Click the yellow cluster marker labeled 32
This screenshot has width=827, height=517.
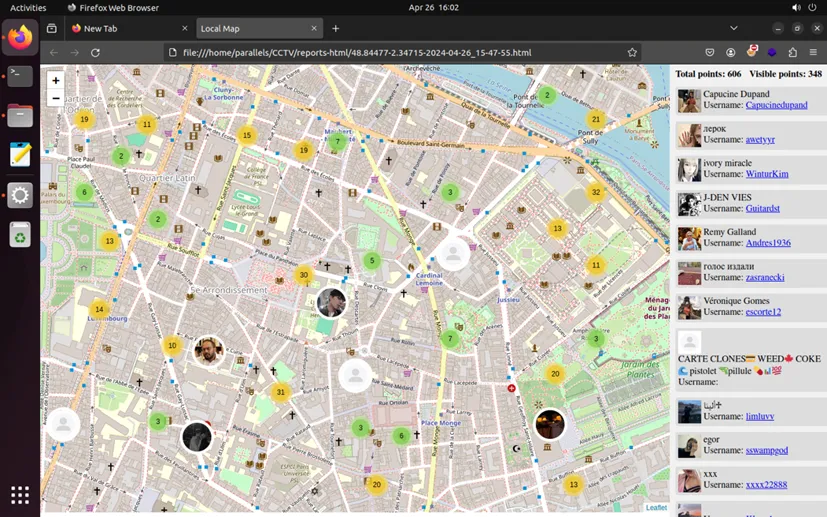[596, 192]
